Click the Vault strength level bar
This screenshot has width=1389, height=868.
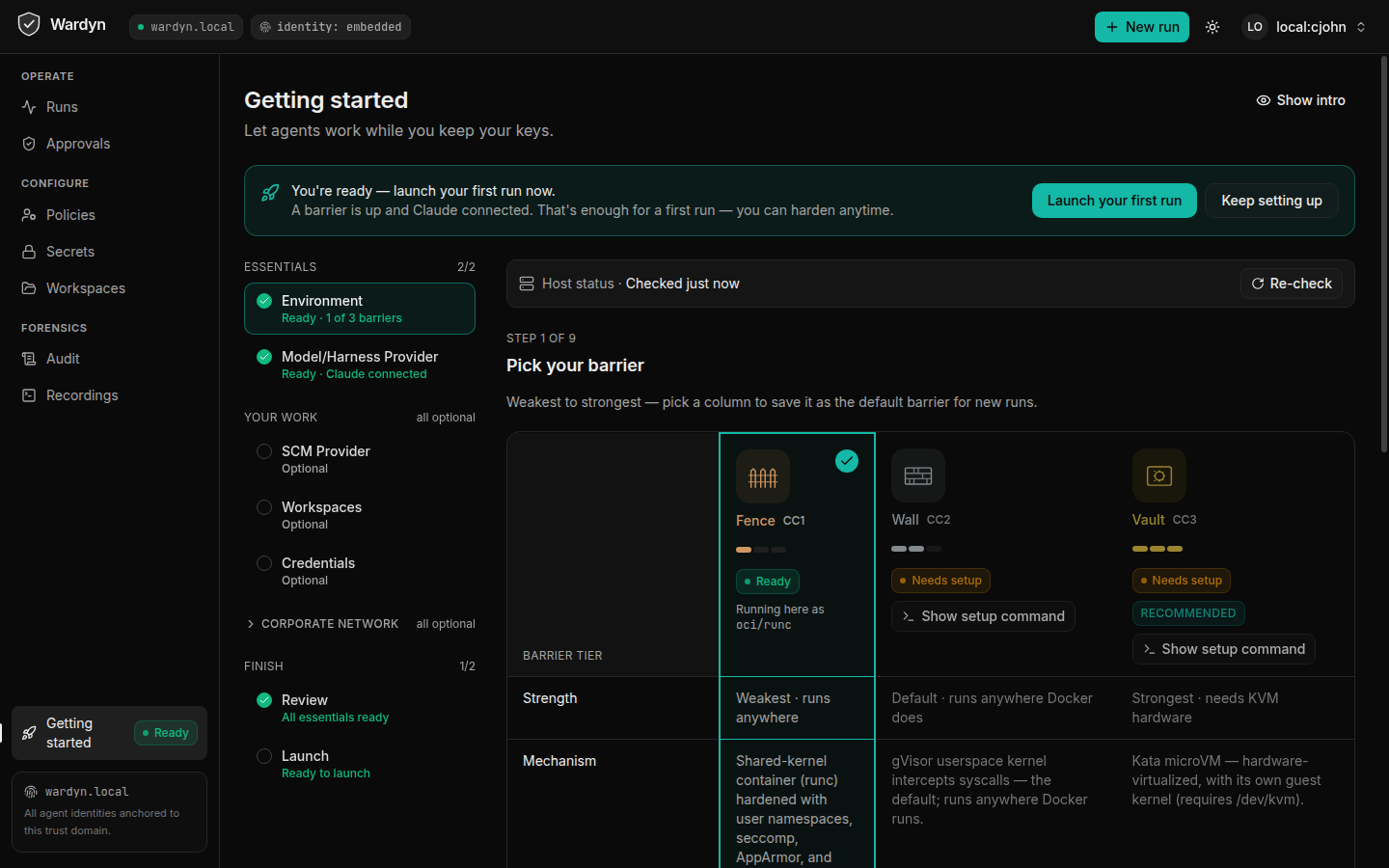coord(1157,549)
